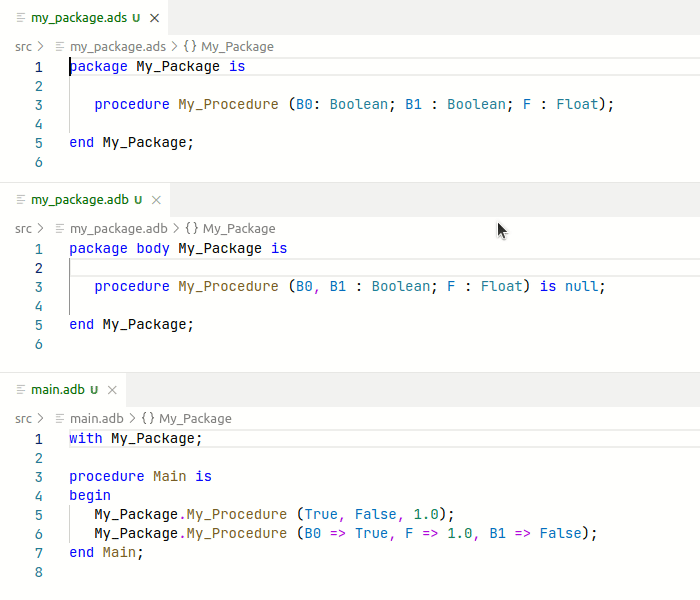Open src breadcrumb in my_package.ads editor

23,46
